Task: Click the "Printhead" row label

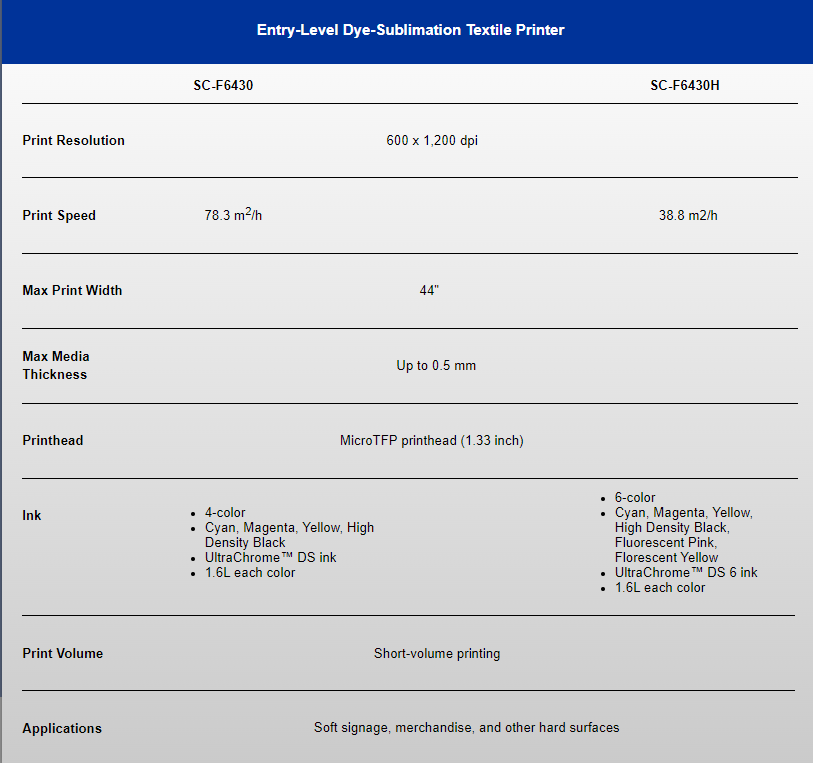Action: [x=52, y=440]
